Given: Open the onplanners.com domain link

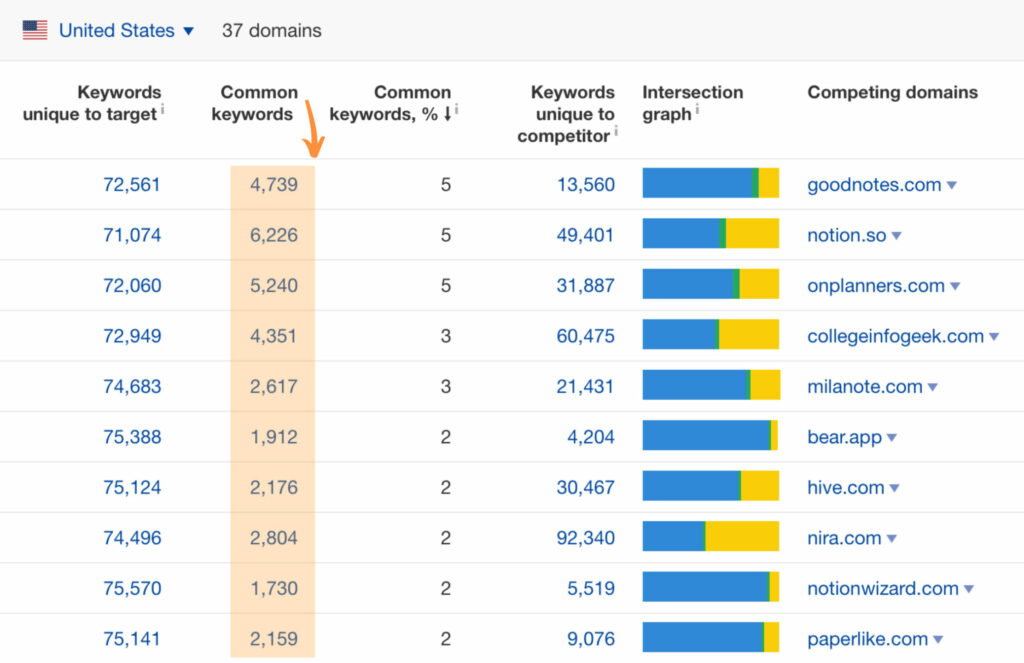Looking at the screenshot, I should coord(875,286).
